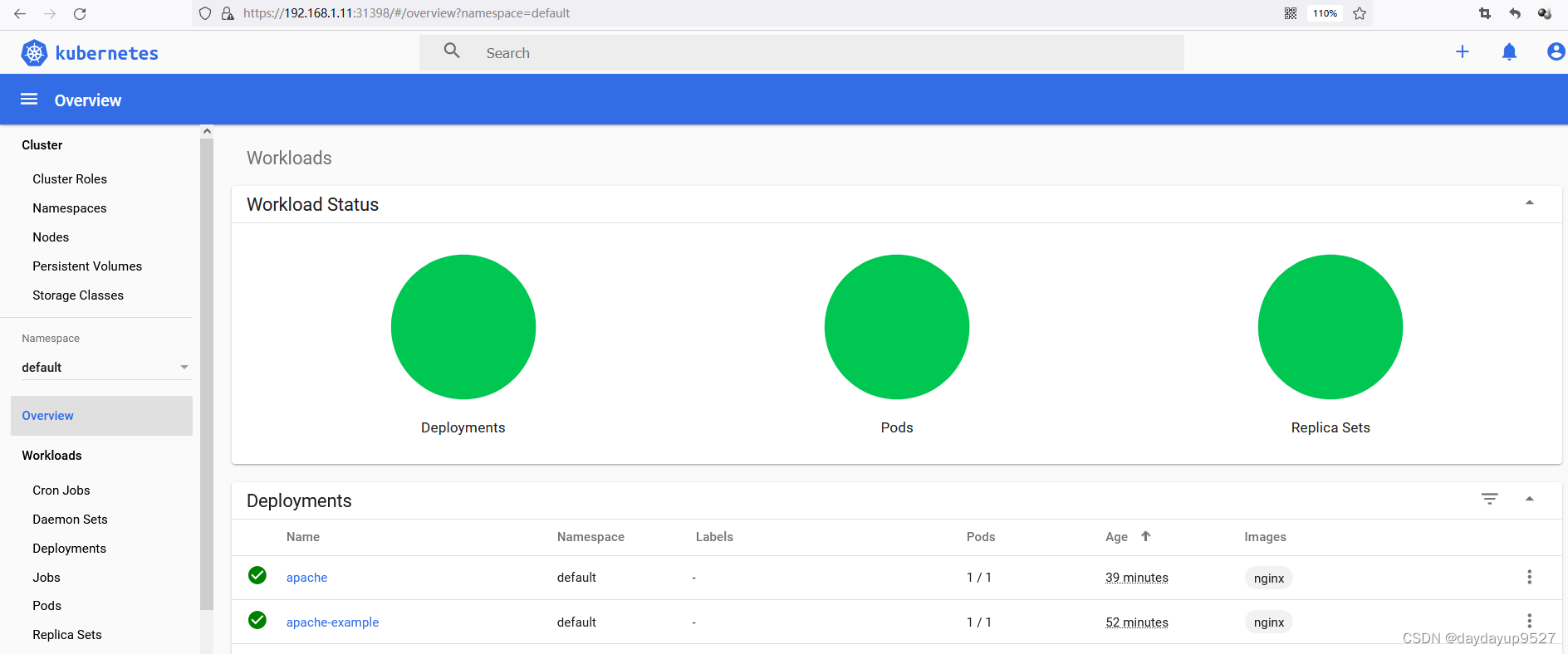Click the kubernetes brand text

tap(107, 53)
